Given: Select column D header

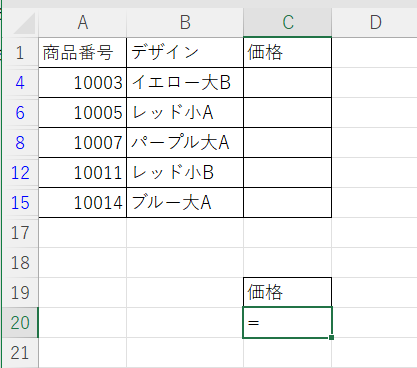Looking at the screenshot, I should pos(375,23).
